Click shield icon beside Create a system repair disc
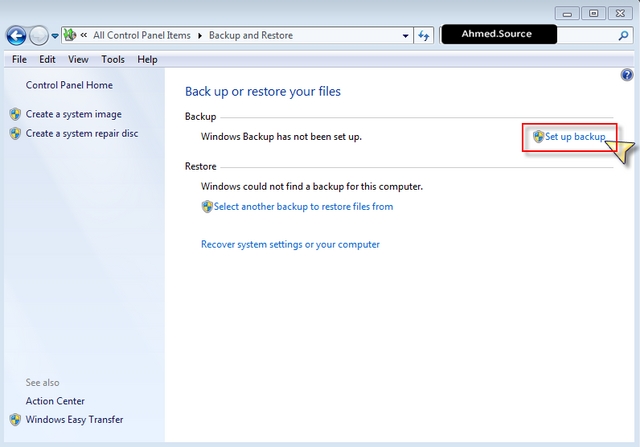This screenshot has height=447, width=640. pos(16,133)
